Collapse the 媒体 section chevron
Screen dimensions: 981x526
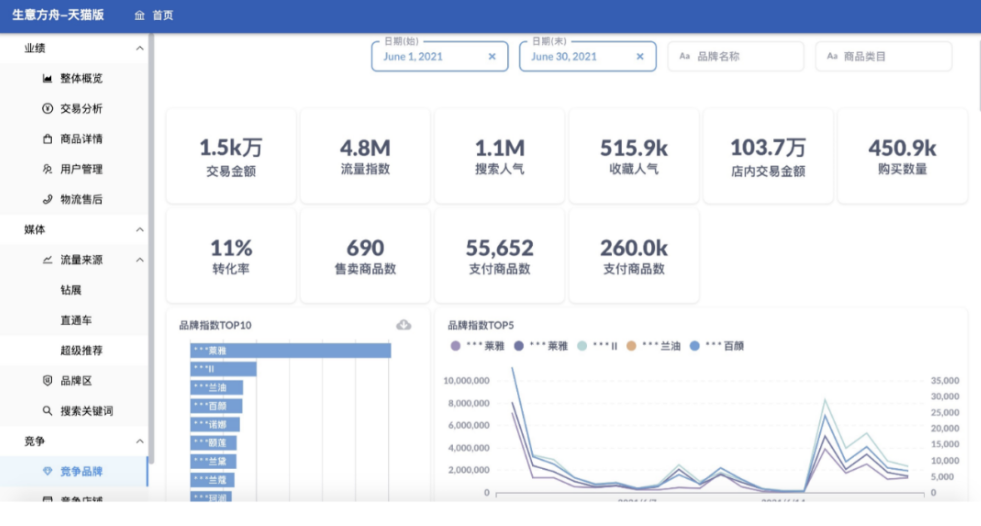click(140, 230)
